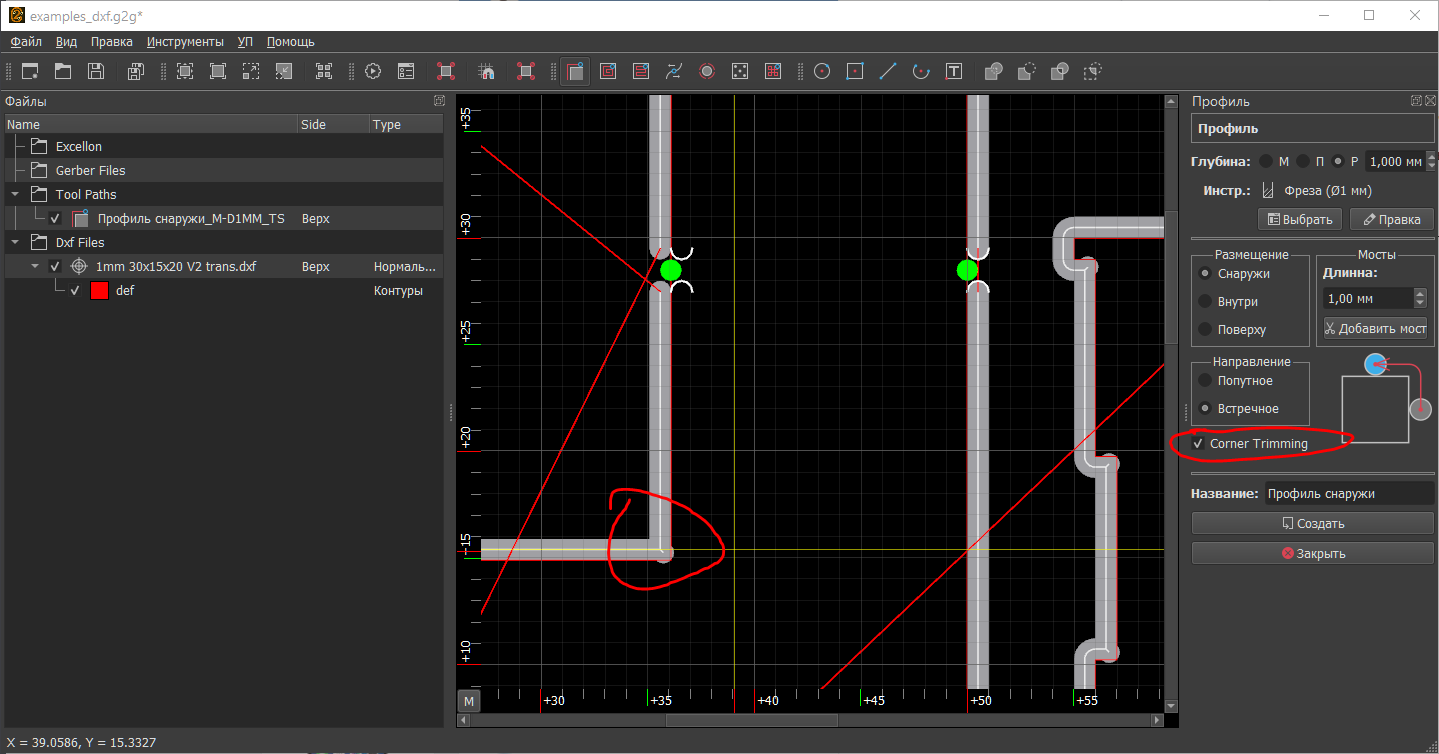
Task: Uncheck the 1mm 30x15x20 V2 trans.dxf file
Action: 55,267
